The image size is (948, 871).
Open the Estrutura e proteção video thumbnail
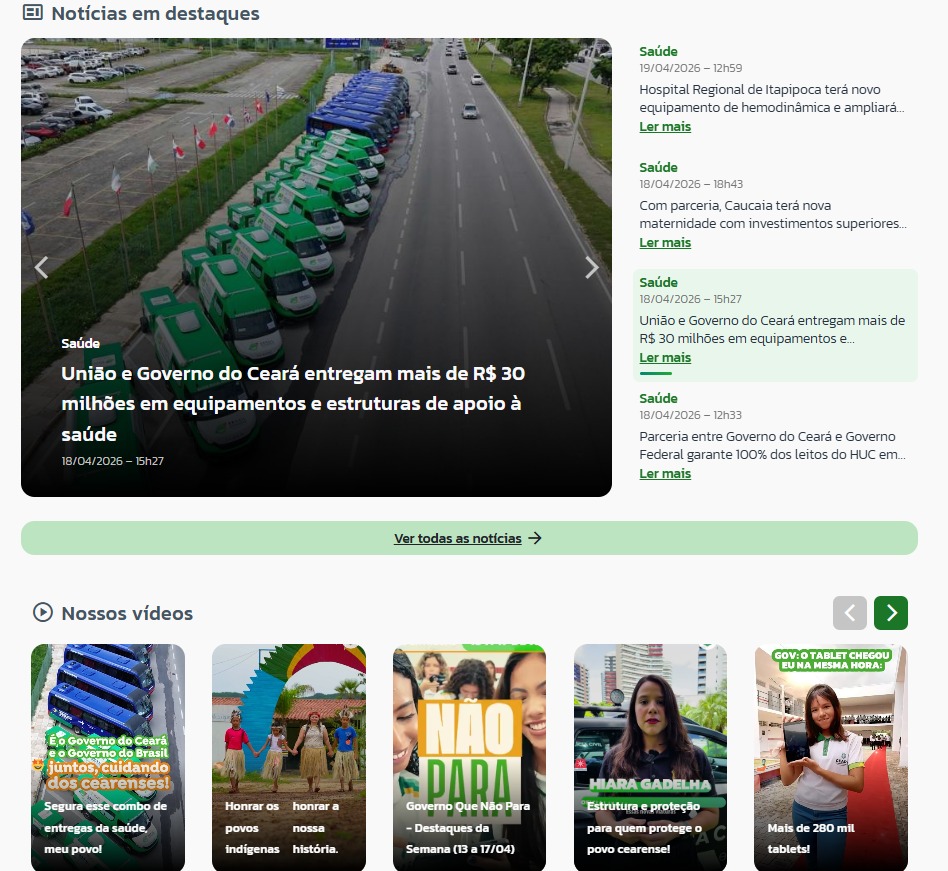click(x=650, y=755)
